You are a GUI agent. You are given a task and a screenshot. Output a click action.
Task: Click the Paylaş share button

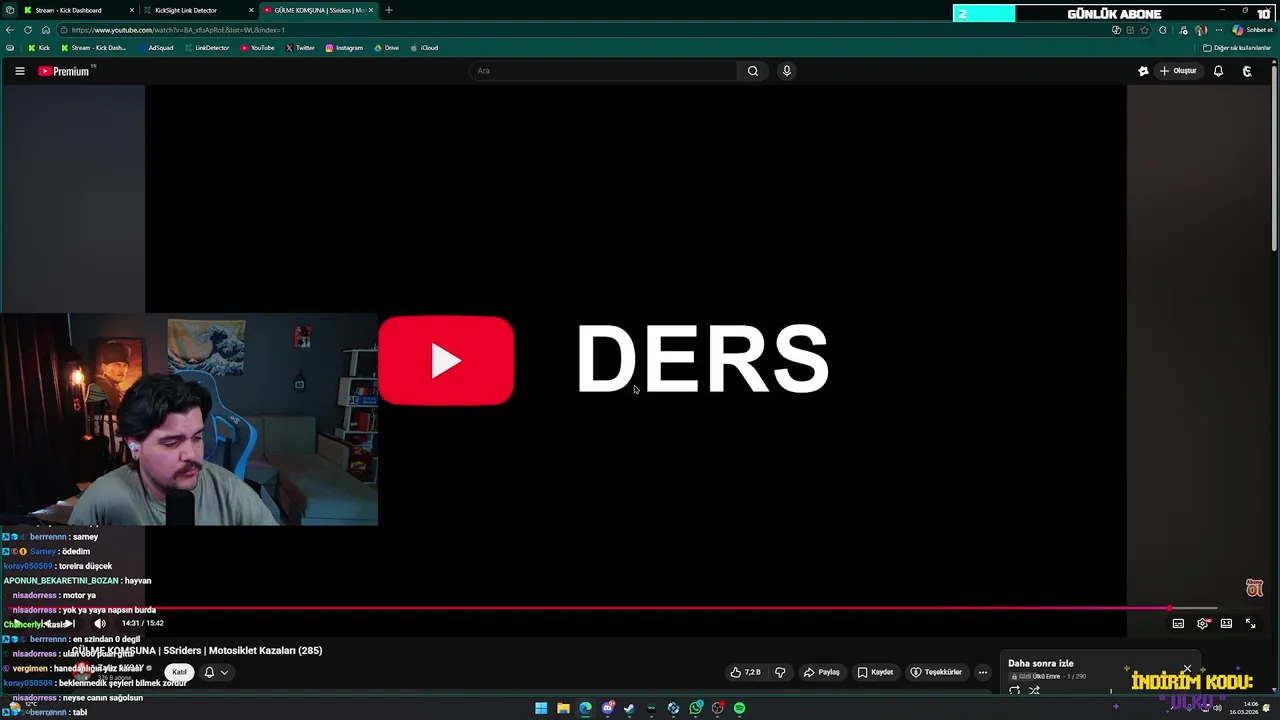(821, 672)
